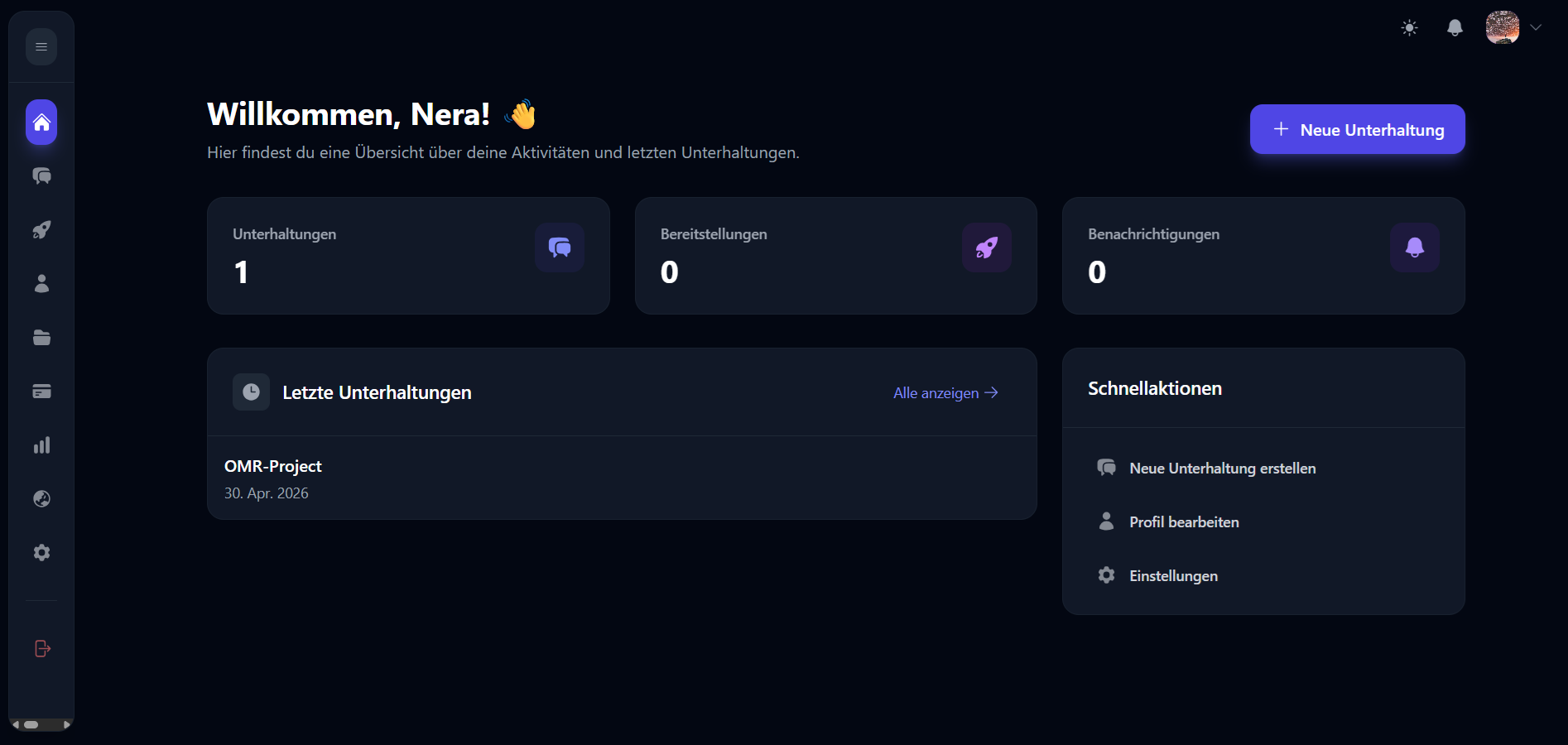Screen dimensions: 1568x745
Task: Open settings via the gear sidebar icon
Action: 41,552
